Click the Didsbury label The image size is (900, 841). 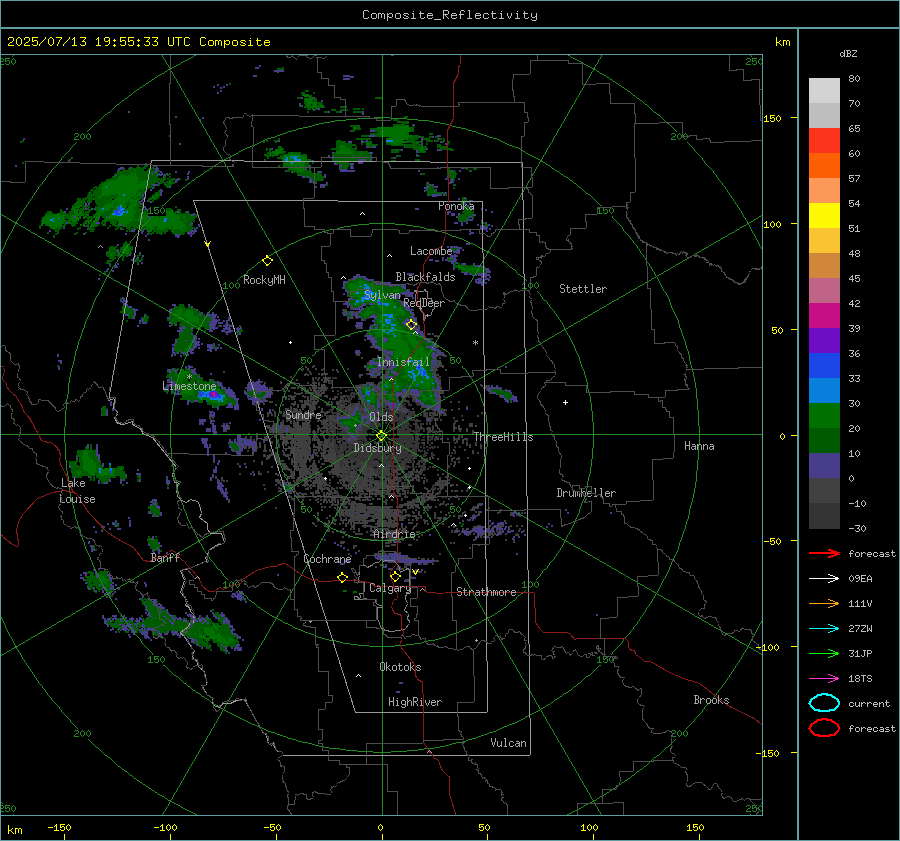(x=377, y=448)
